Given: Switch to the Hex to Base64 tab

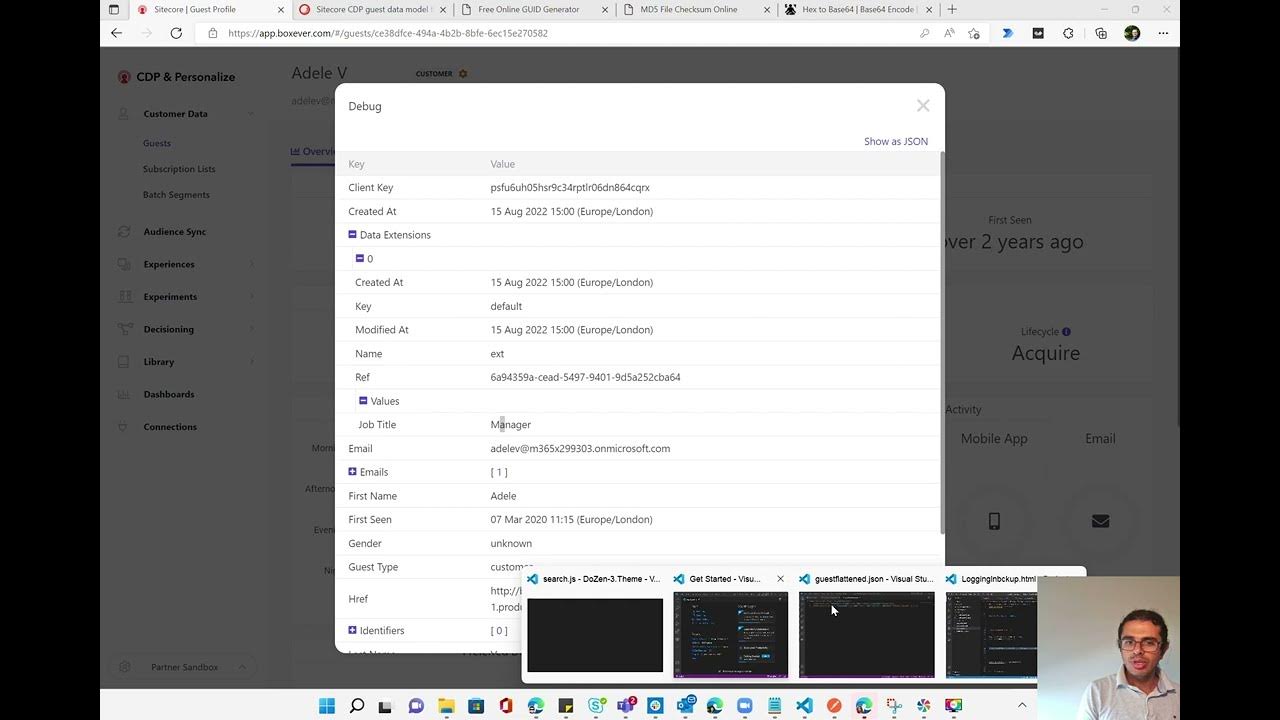Looking at the screenshot, I should coord(858,9).
